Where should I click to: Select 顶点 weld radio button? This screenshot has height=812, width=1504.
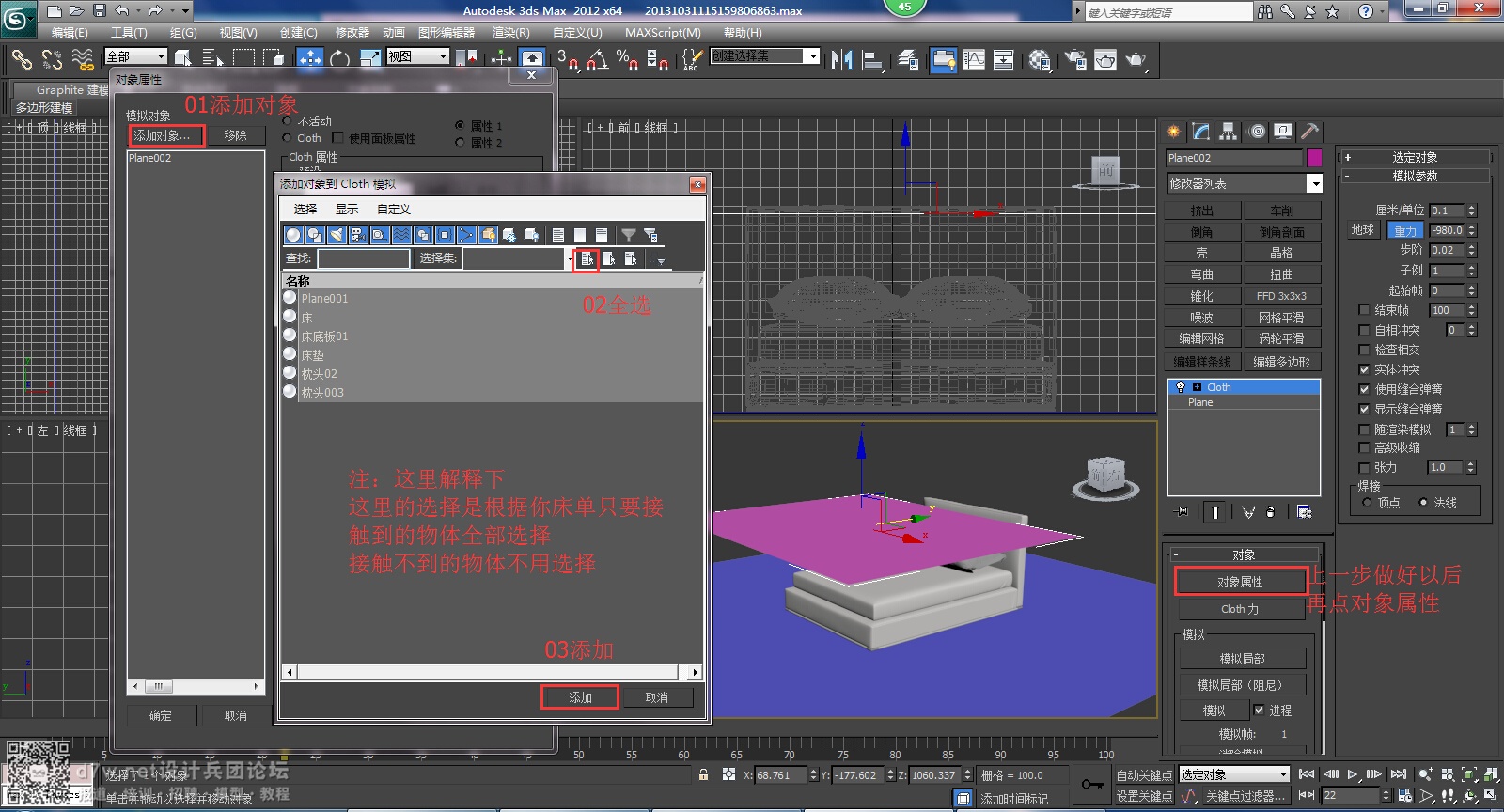tap(1367, 503)
